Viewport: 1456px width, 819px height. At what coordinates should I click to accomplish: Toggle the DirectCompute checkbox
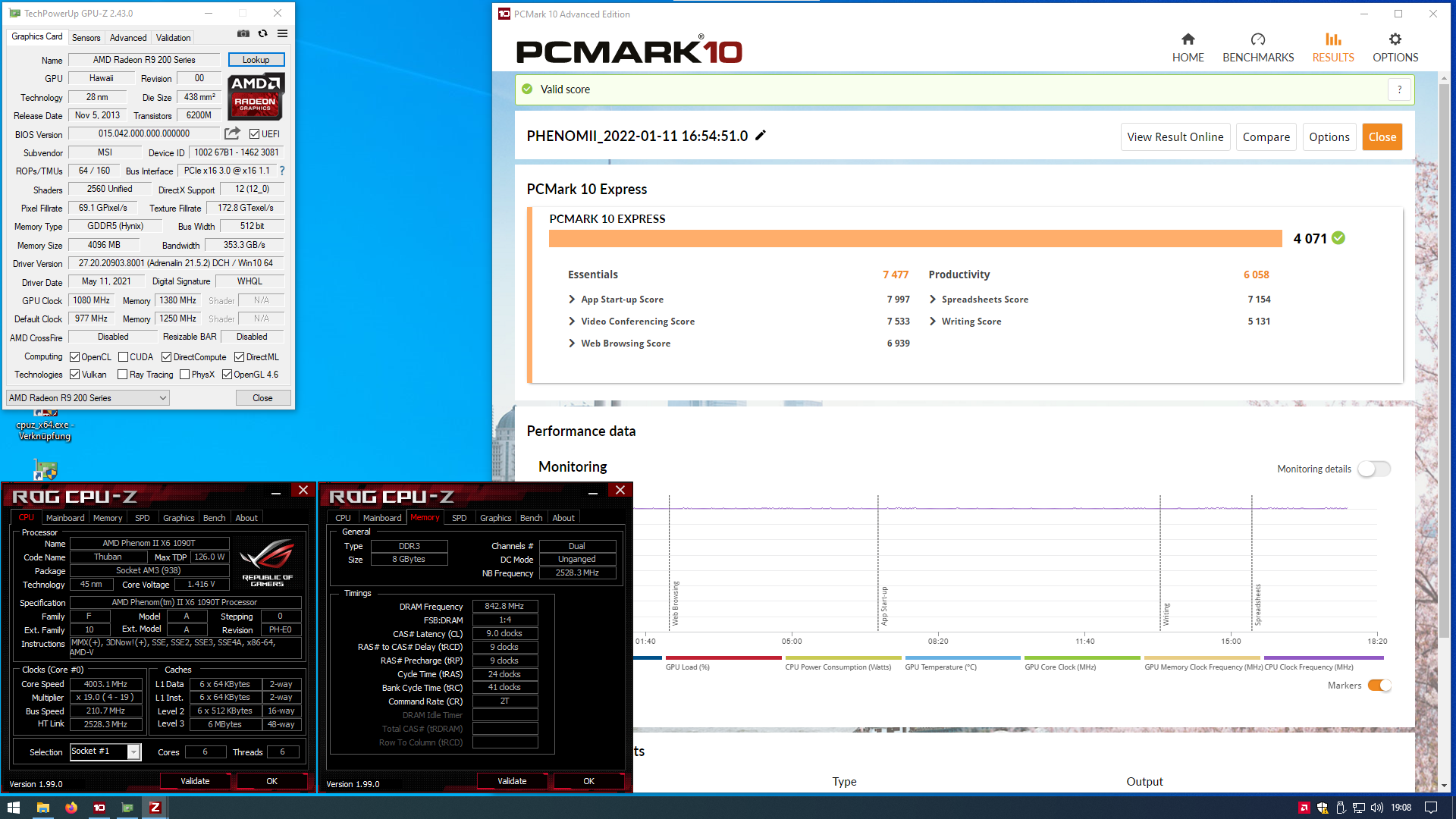pyautogui.click(x=167, y=357)
